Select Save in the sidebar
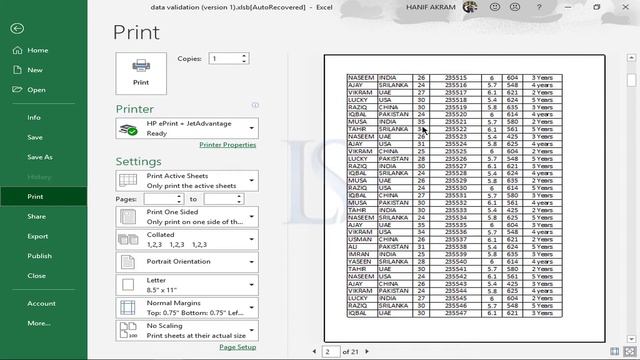 pyautogui.click(x=35, y=137)
